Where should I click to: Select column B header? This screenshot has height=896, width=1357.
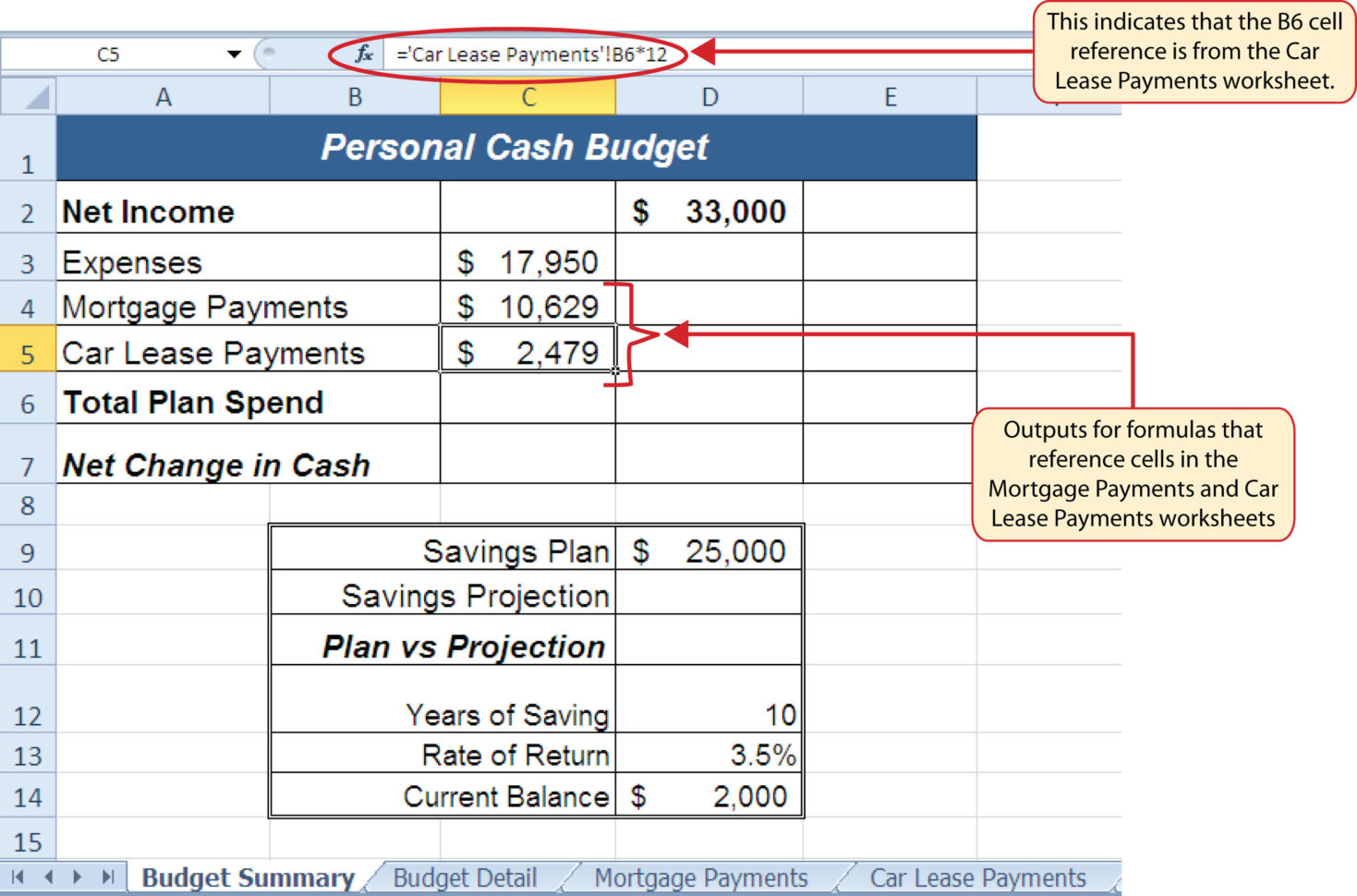tap(355, 96)
